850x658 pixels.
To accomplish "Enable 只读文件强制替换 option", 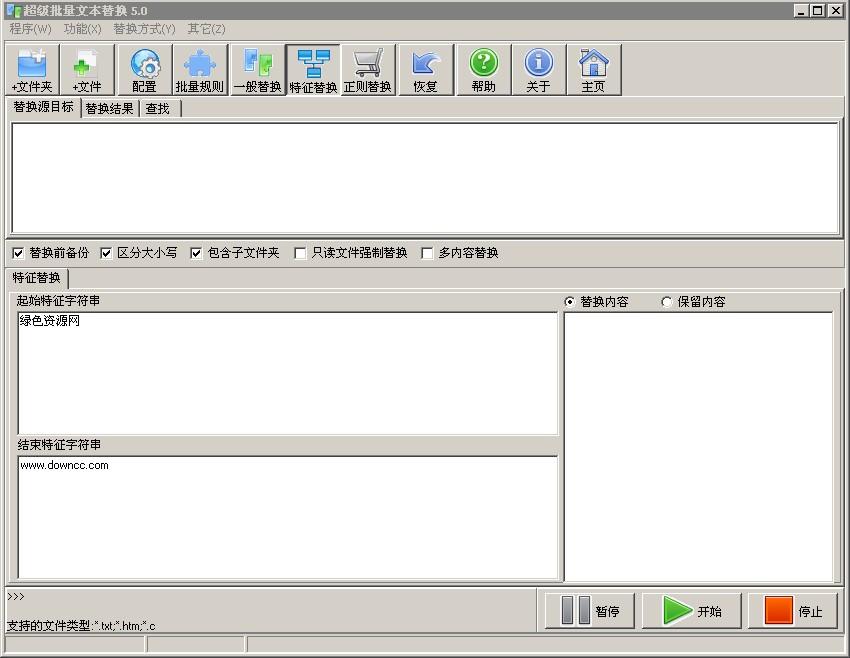I will pyautogui.click(x=300, y=253).
